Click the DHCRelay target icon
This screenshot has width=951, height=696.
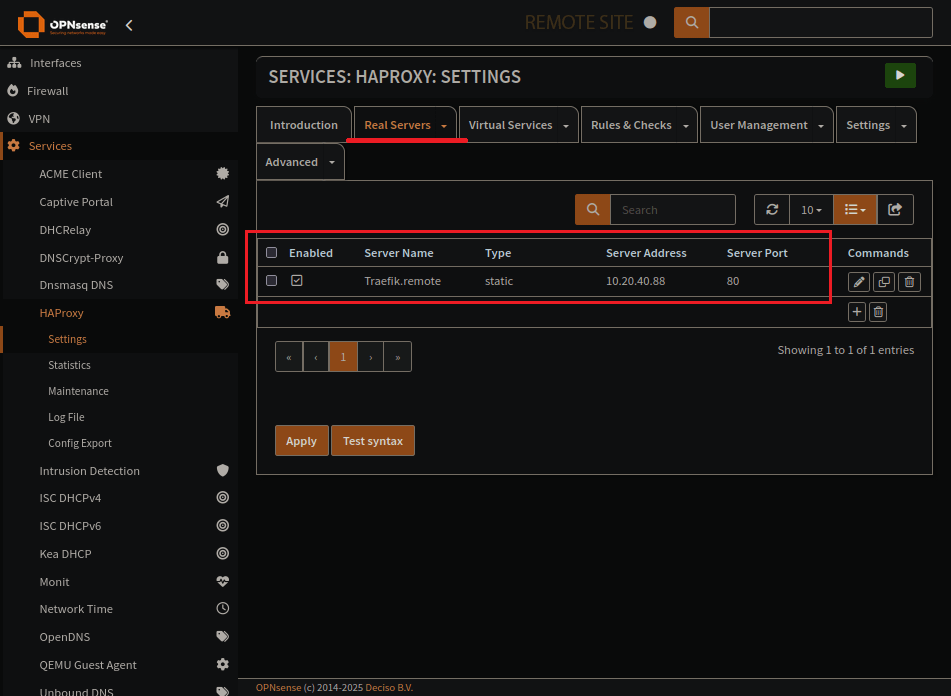point(223,229)
